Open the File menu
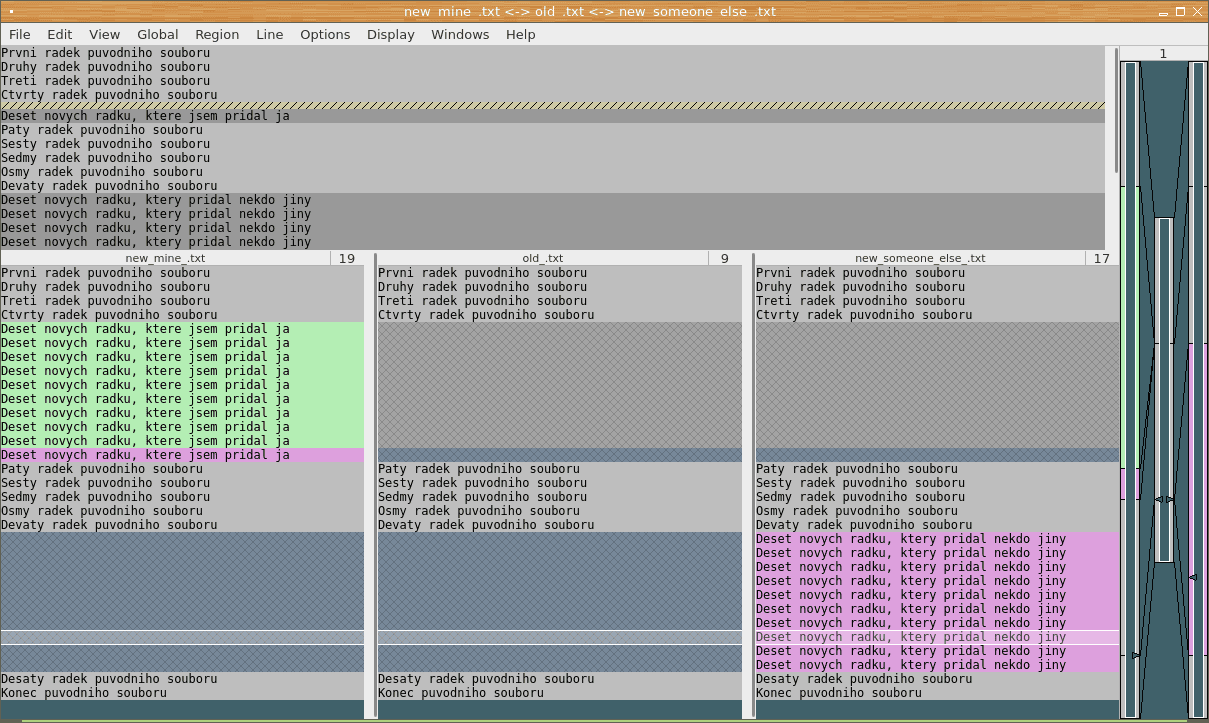The width and height of the screenshot is (1209, 723). [x=19, y=34]
